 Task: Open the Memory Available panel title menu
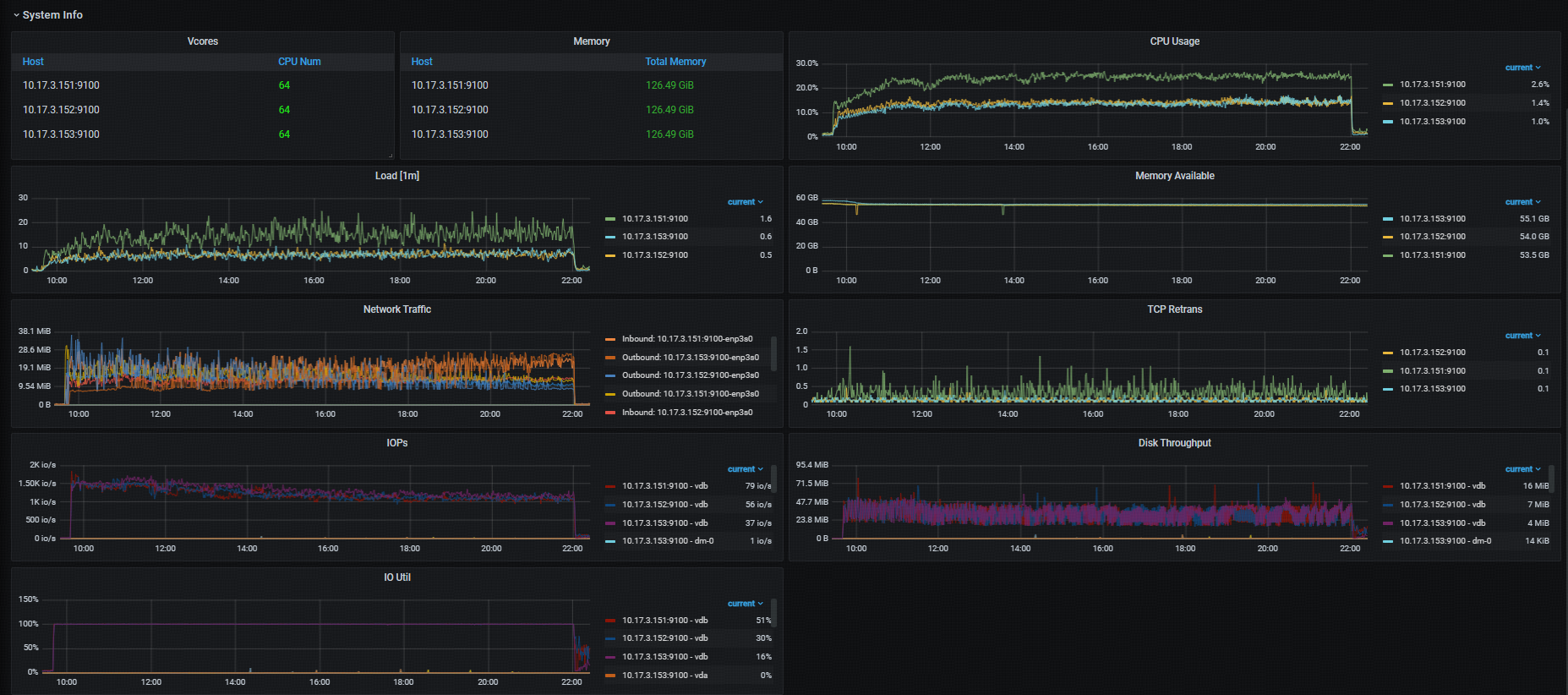point(1175,176)
